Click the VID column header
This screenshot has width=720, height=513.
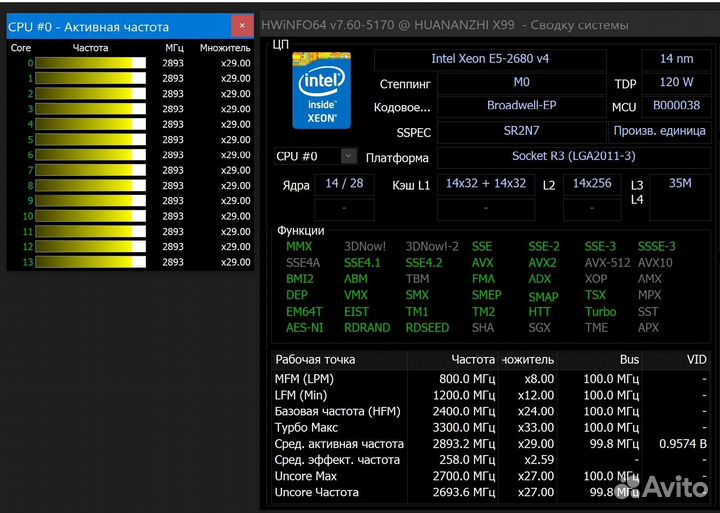click(676, 360)
